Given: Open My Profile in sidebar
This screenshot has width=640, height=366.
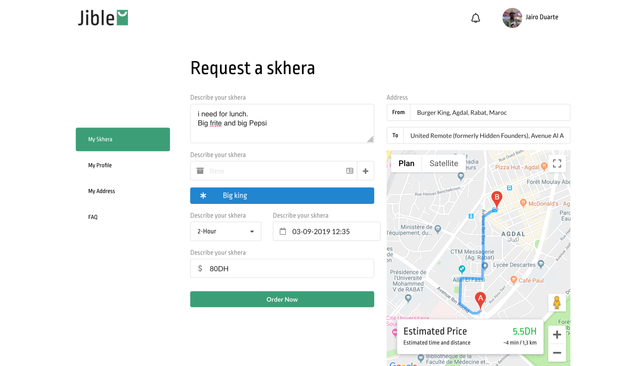Looking at the screenshot, I should [100, 165].
